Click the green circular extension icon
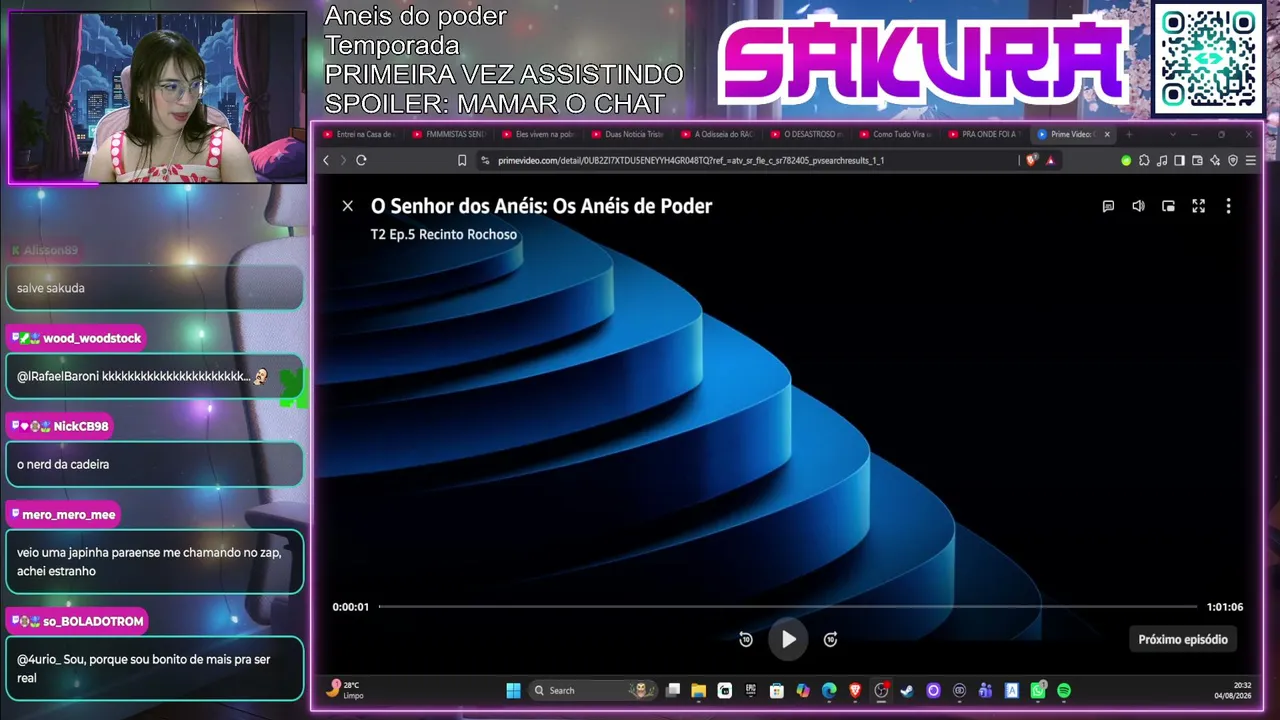Viewport: 1280px width, 720px height. pos(1126,160)
